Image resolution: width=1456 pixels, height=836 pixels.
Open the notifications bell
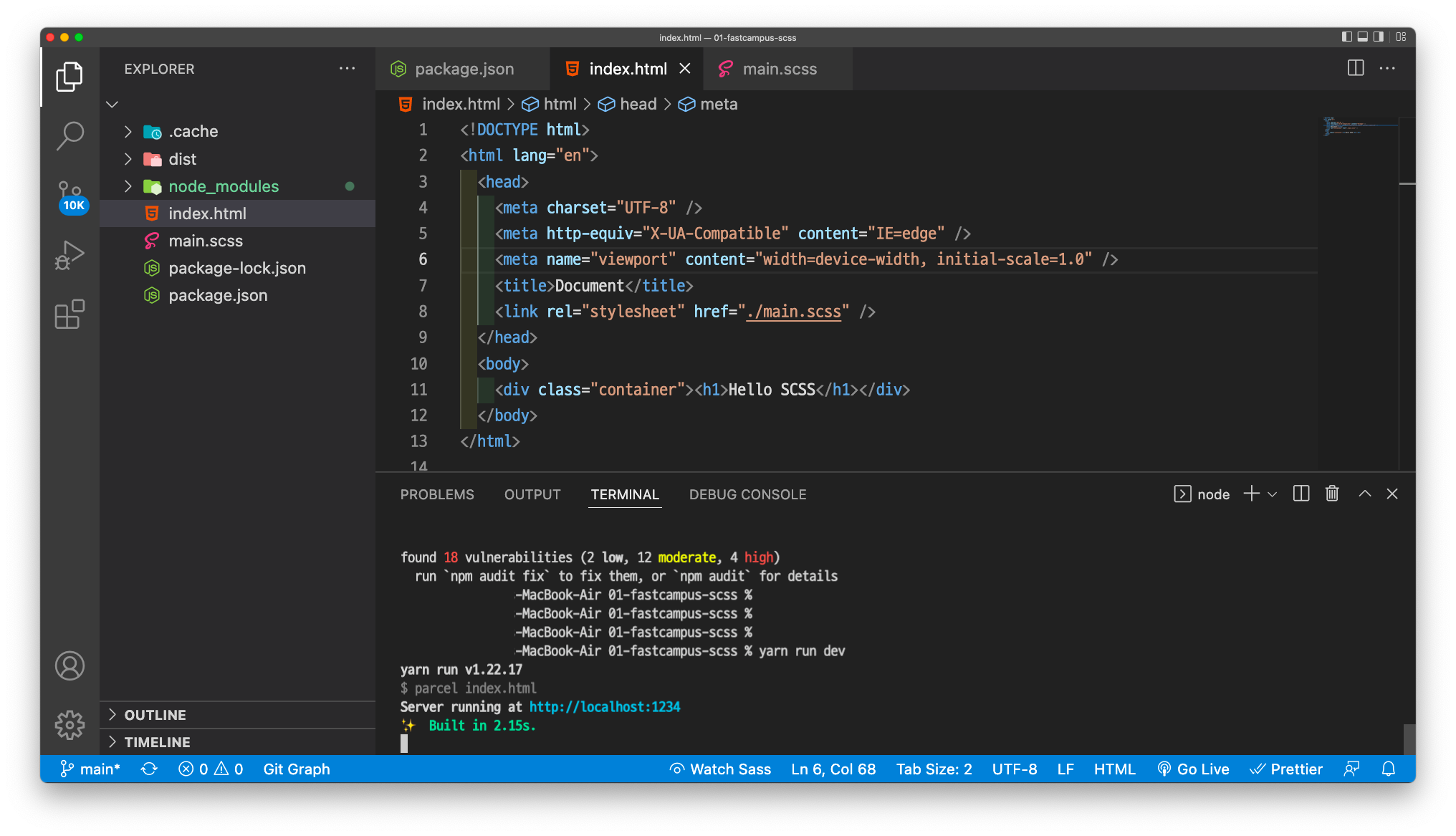click(1388, 769)
